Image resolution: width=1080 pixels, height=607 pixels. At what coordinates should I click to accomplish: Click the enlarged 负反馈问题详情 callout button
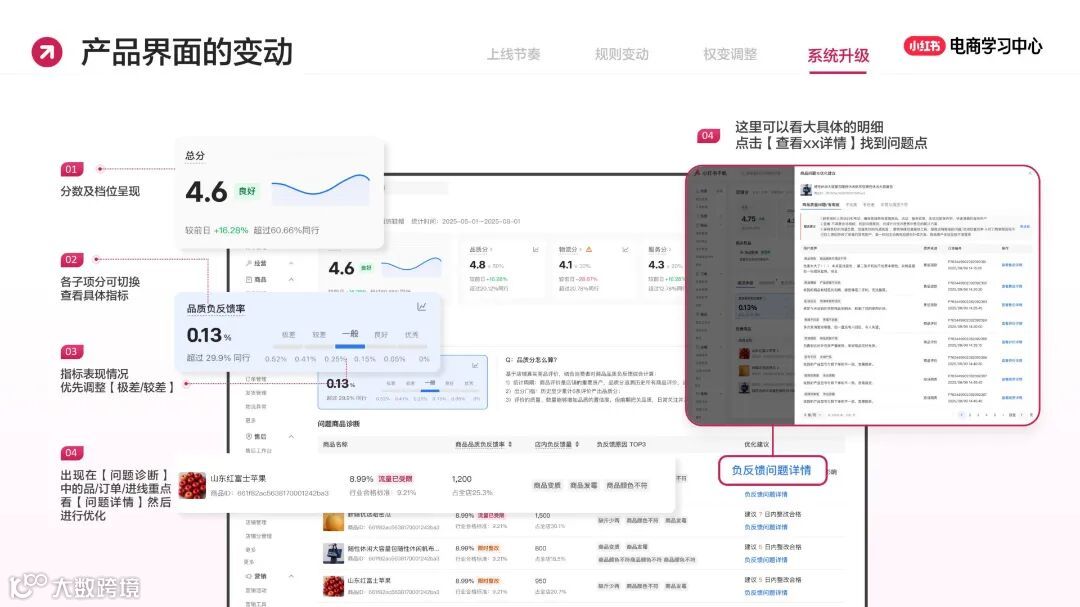pyautogui.click(x=772, y=471)
